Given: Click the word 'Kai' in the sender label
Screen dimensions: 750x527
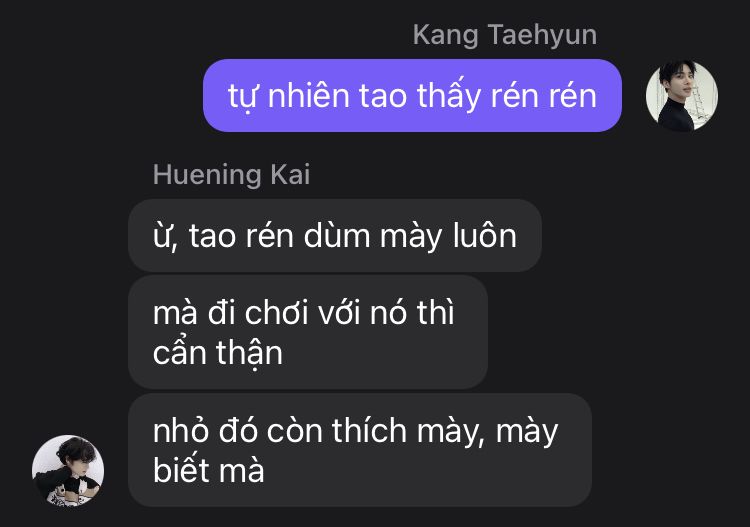Looking at the screenshot, I should pos(290,175).
